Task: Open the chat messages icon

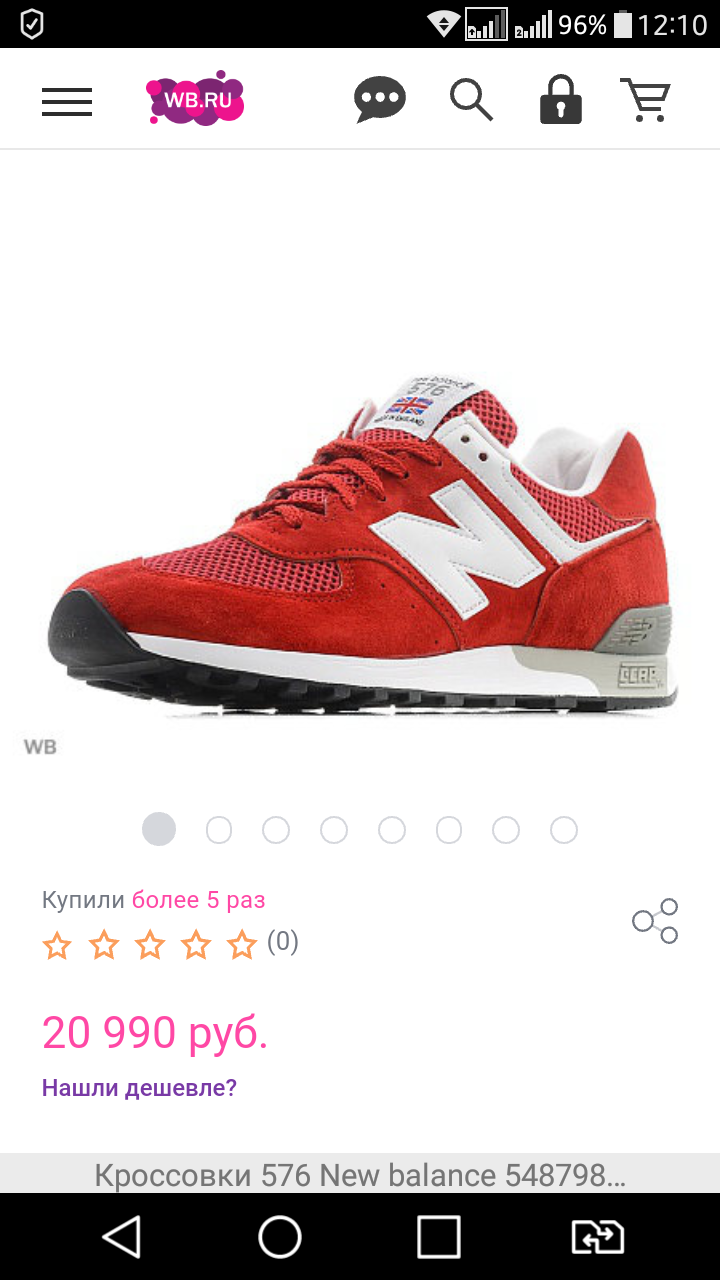Action: tap(380, 100)
